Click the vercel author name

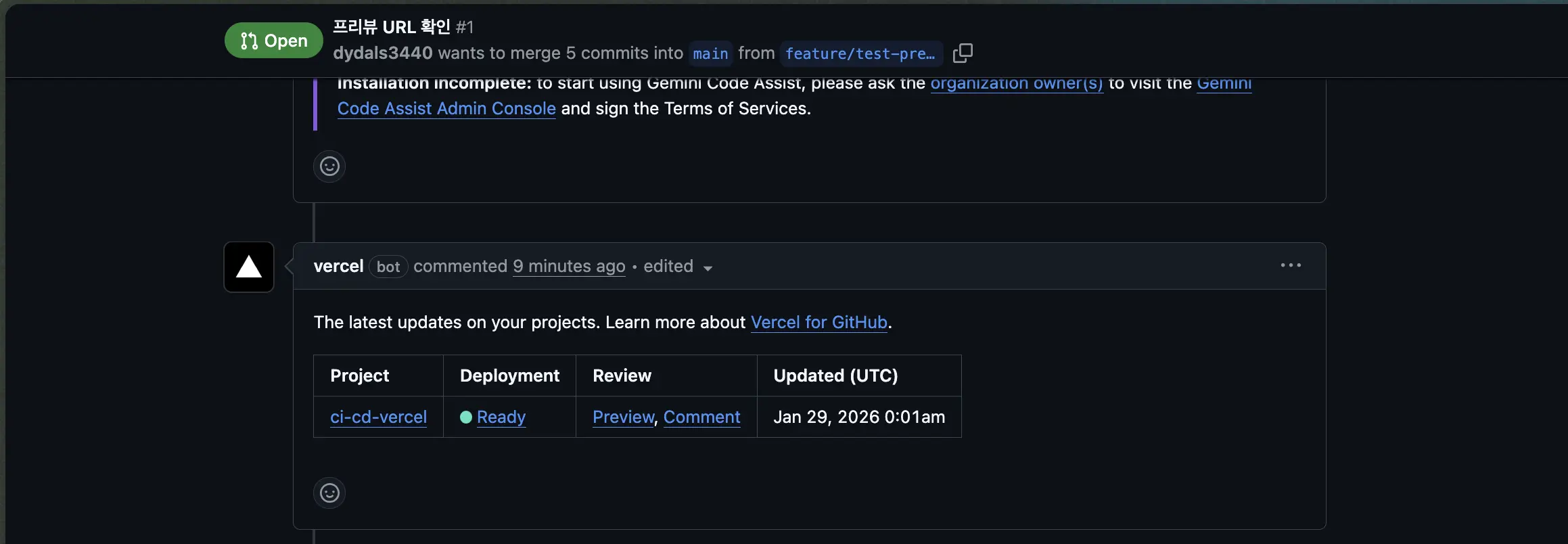click(x=338, y=267)
